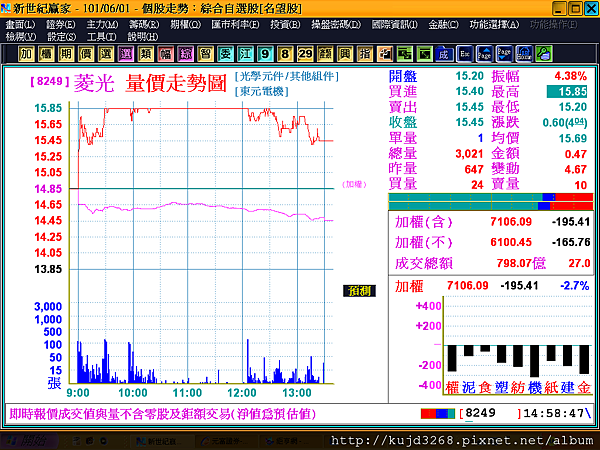Click the Page Up toolbar icon

pyautogui.click(x=484, y=54)
